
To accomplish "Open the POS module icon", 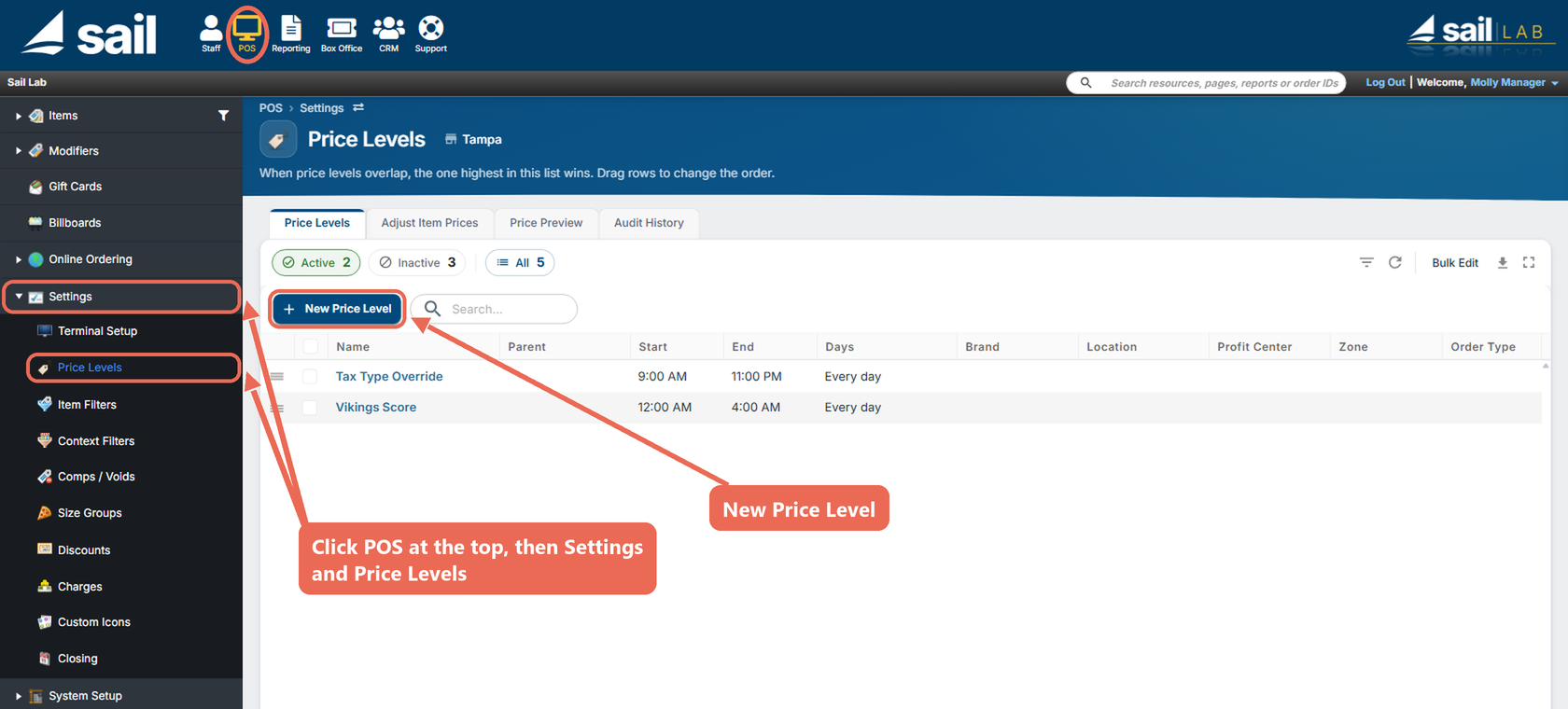I will [246, 34].
